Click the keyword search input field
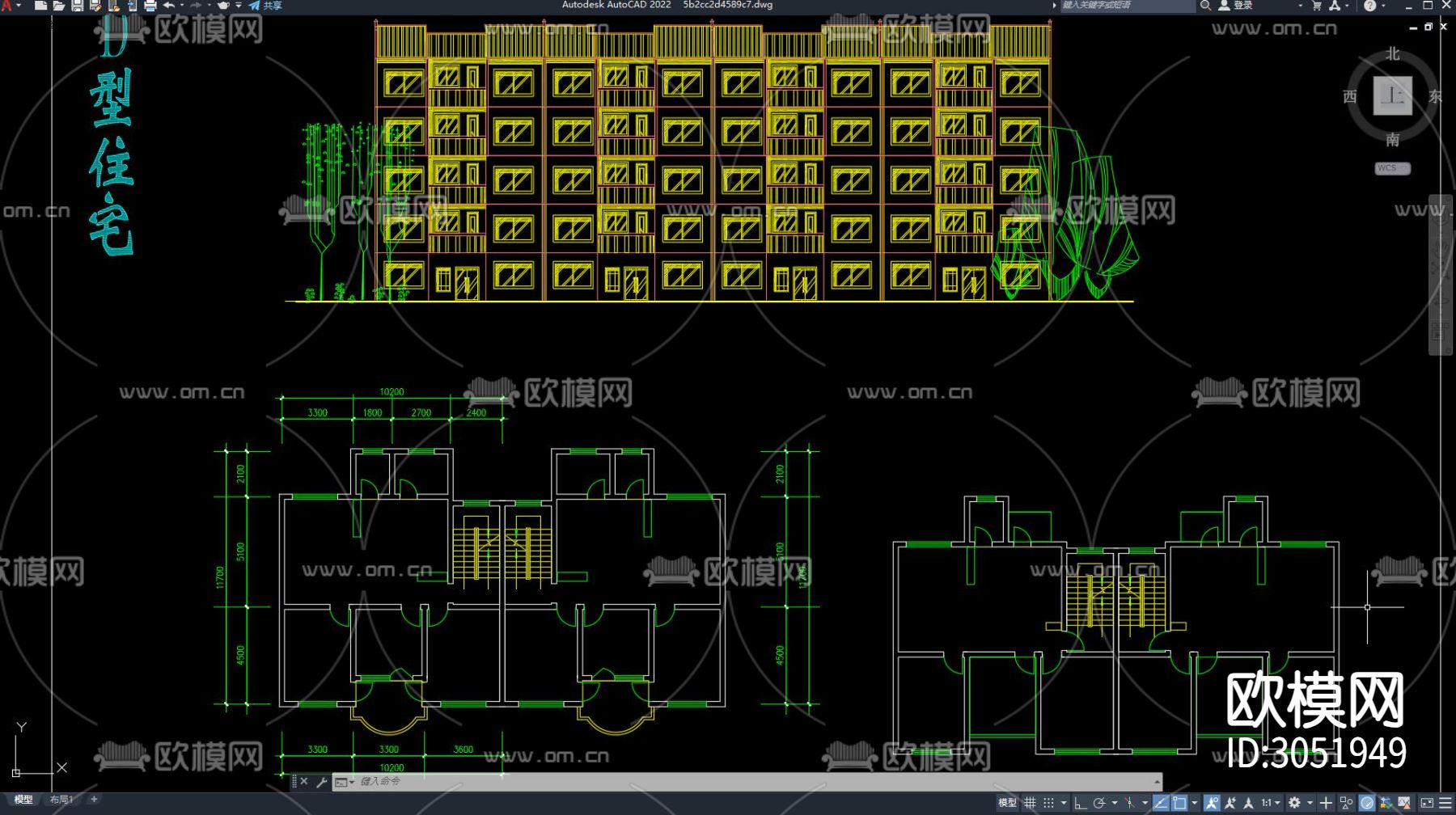This screenshot has width=1456, height=815. click(x=1127, y=6)
